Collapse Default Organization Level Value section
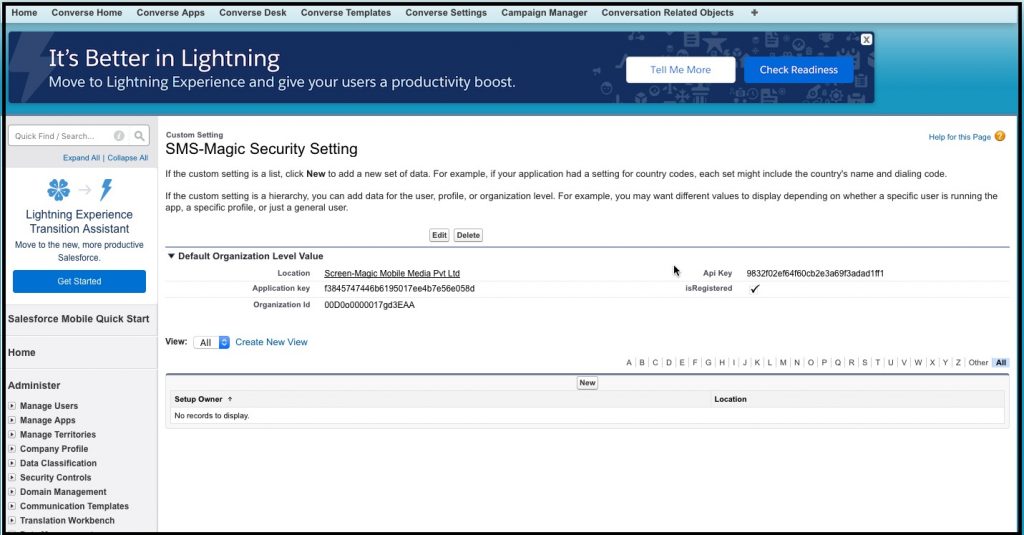 [x=171, y=256]
